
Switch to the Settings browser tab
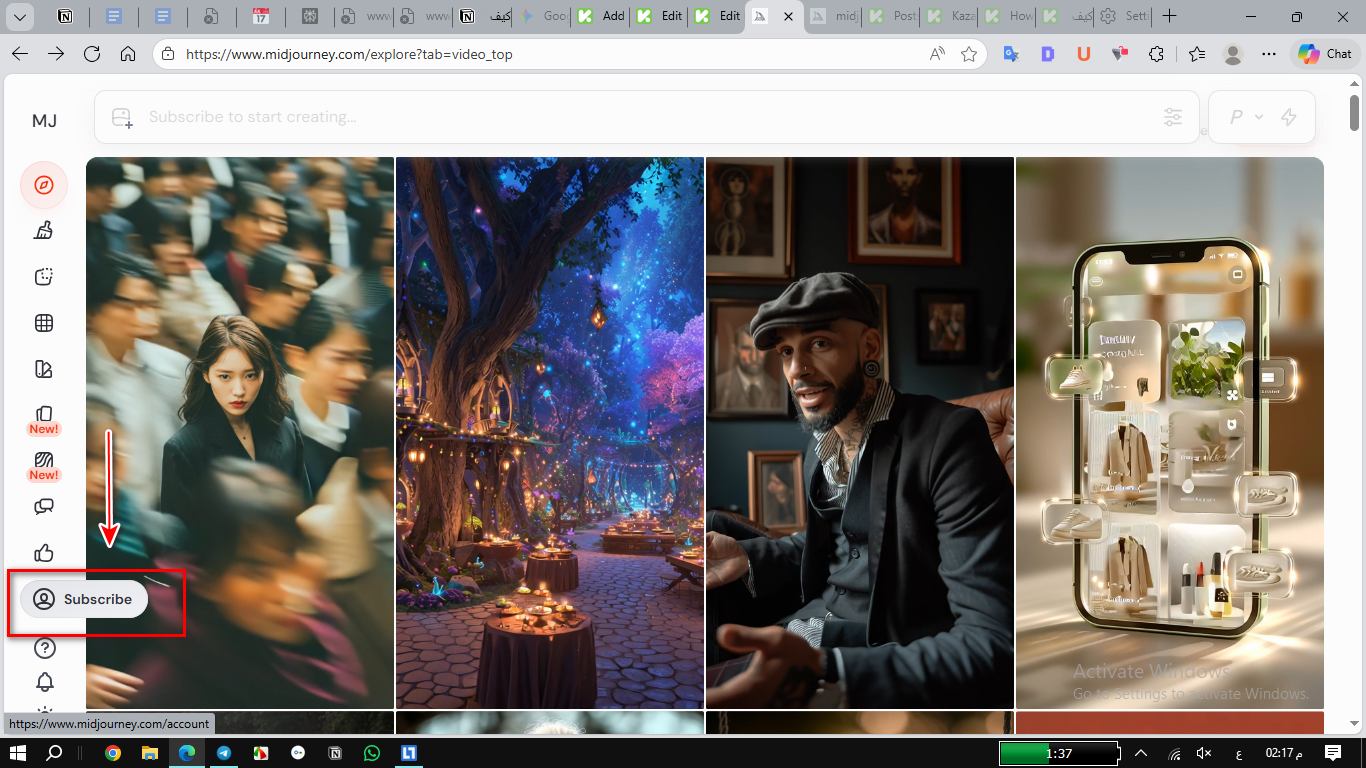1123,17
